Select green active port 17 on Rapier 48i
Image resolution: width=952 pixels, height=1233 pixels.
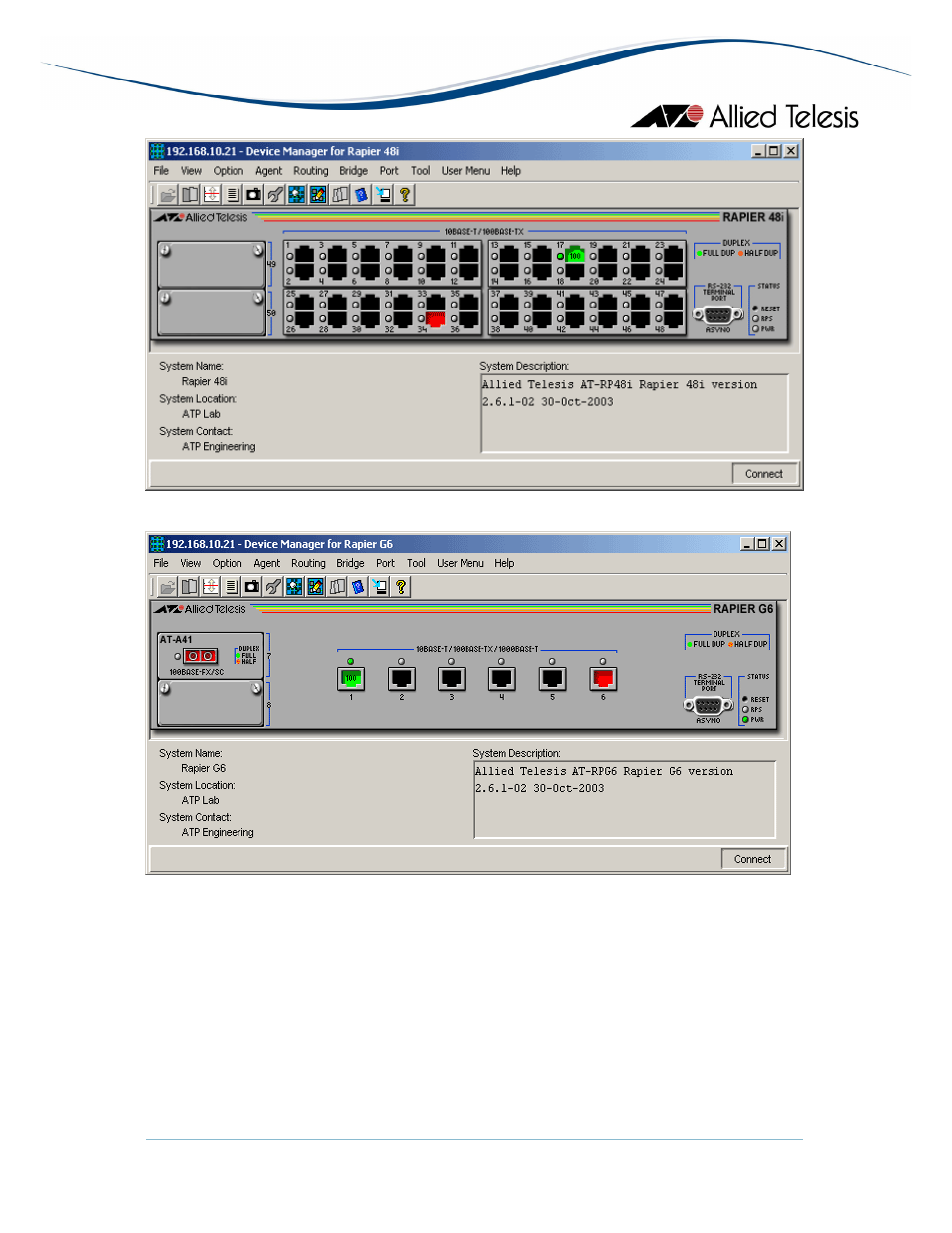click(x=574, y=256)
